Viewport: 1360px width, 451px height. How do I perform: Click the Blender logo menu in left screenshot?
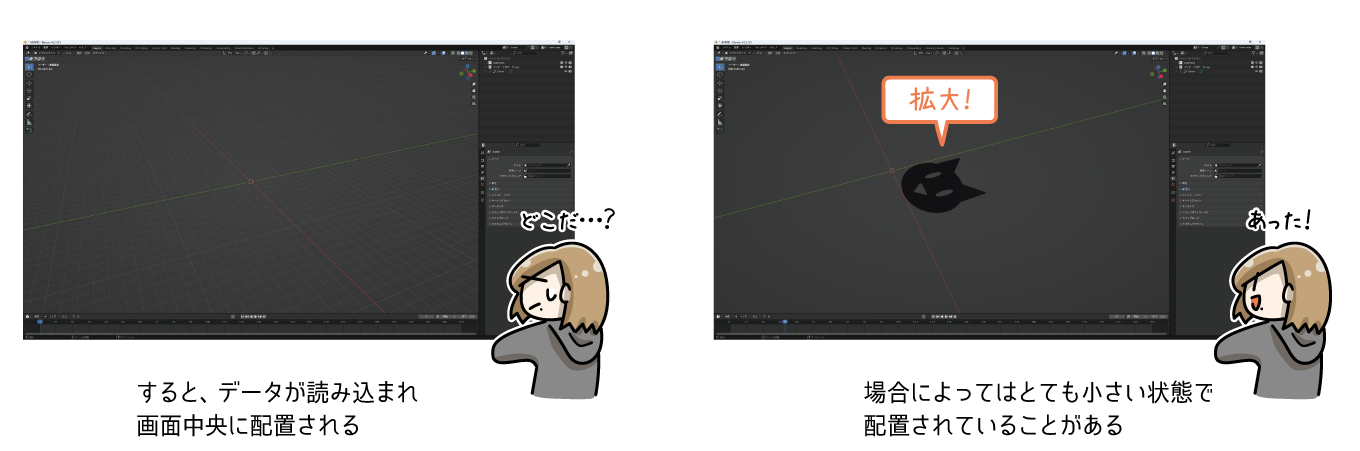click(x=28, y=48)
